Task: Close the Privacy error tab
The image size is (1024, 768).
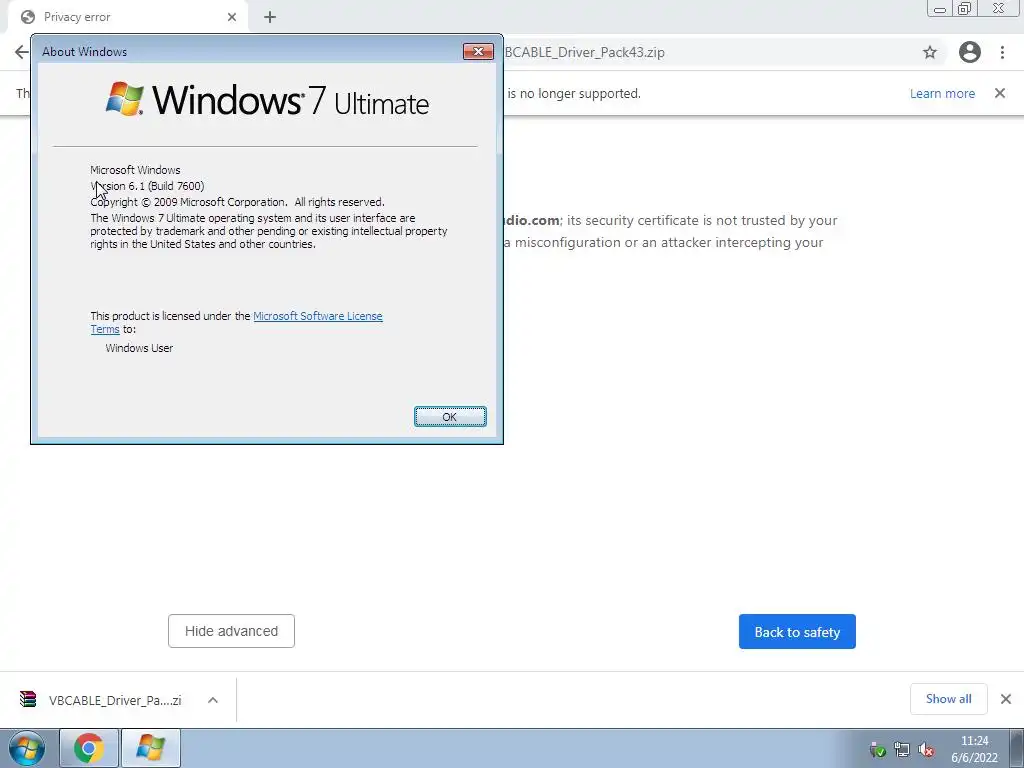Action: coord(232,17)
